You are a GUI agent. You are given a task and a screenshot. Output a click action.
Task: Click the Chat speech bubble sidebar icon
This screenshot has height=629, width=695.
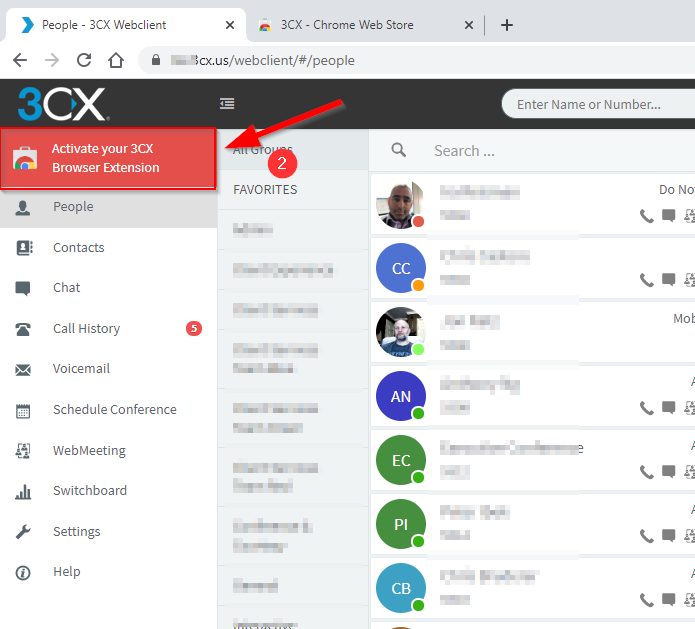pos(23,288)
